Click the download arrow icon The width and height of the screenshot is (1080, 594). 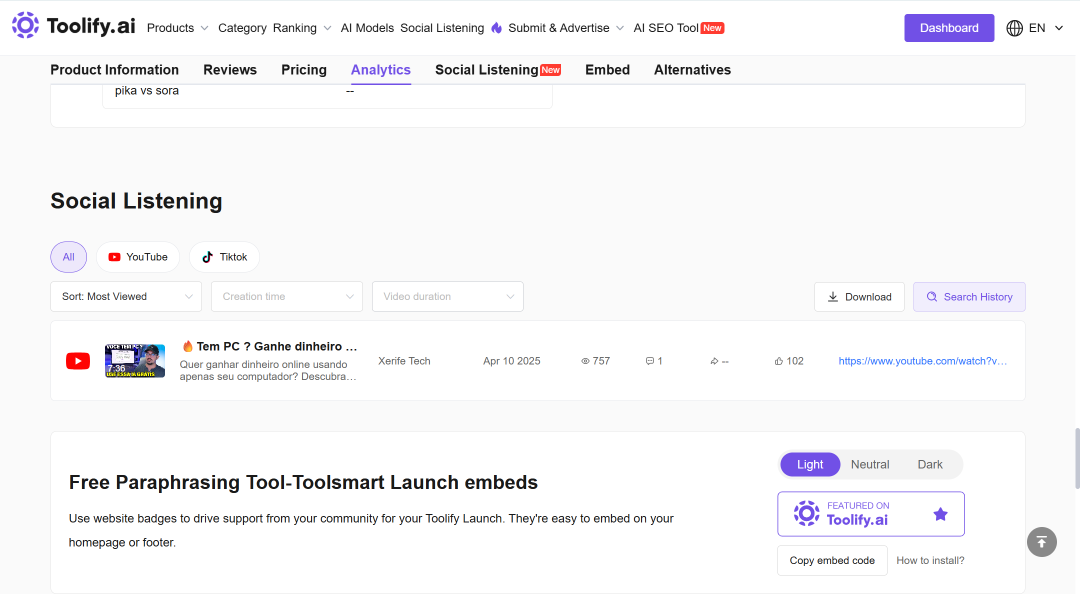tap(833, 297)
